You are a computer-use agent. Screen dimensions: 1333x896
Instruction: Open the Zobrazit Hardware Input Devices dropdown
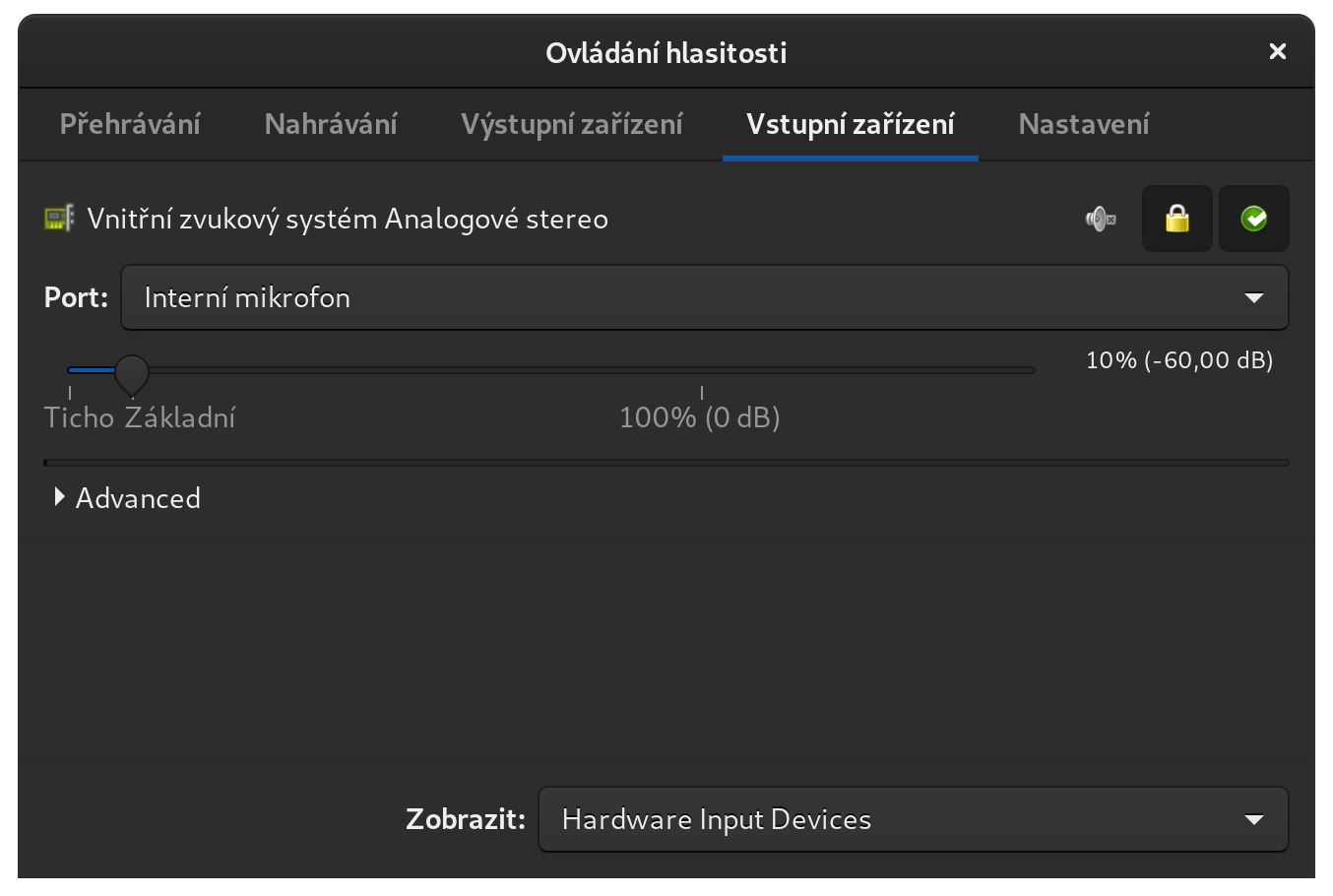click(914, 819)
